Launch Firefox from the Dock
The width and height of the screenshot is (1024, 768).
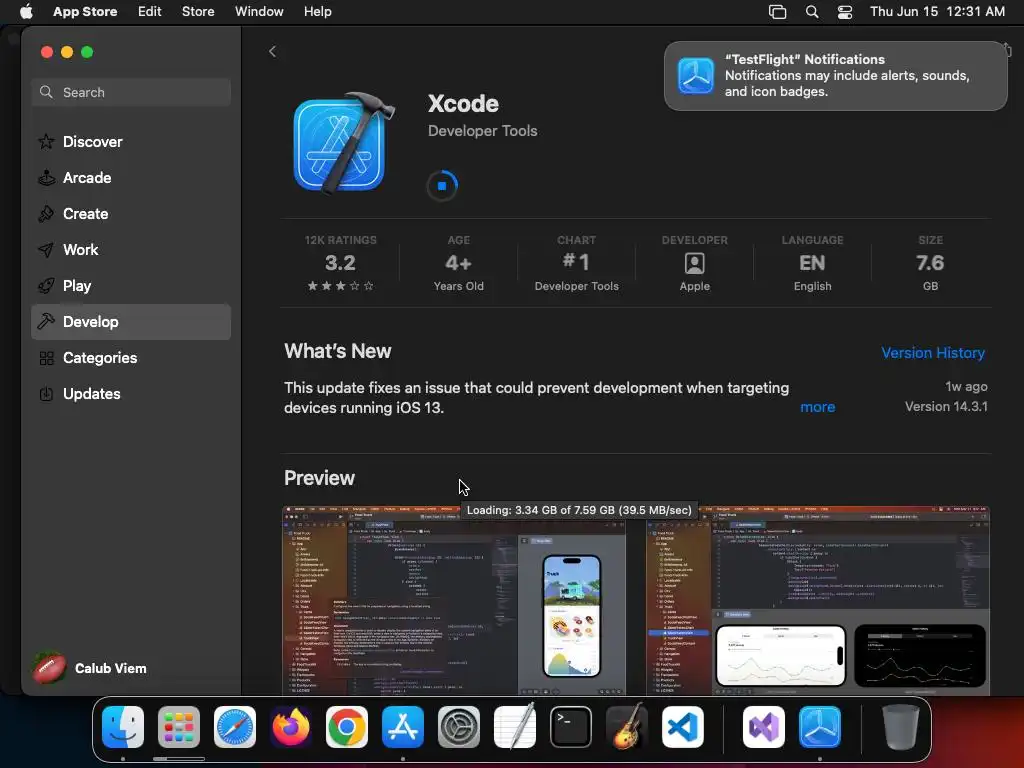(x=291, y=727)
